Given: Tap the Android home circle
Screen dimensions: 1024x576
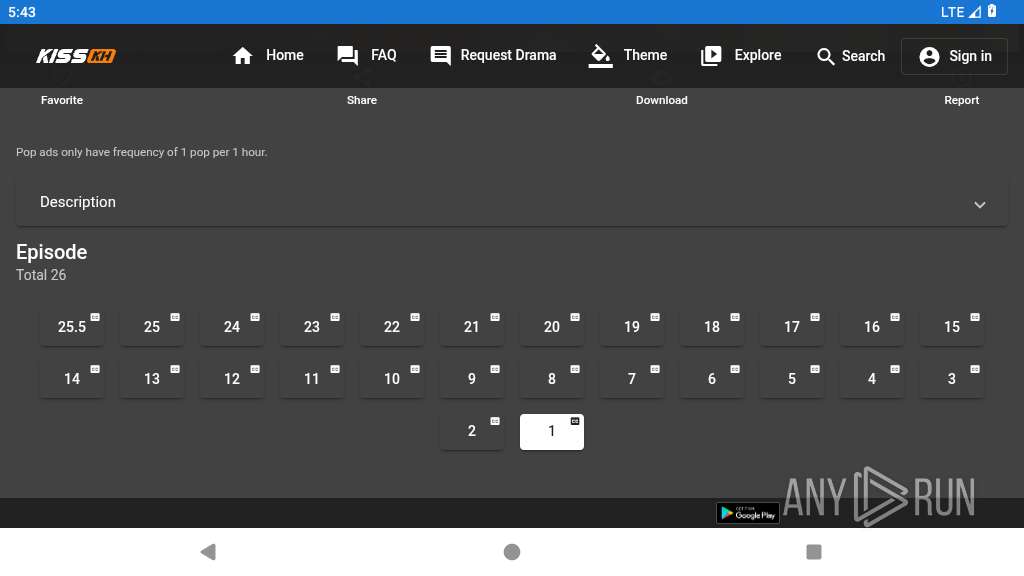Looking at the screenshot, I should pos(512,552).
